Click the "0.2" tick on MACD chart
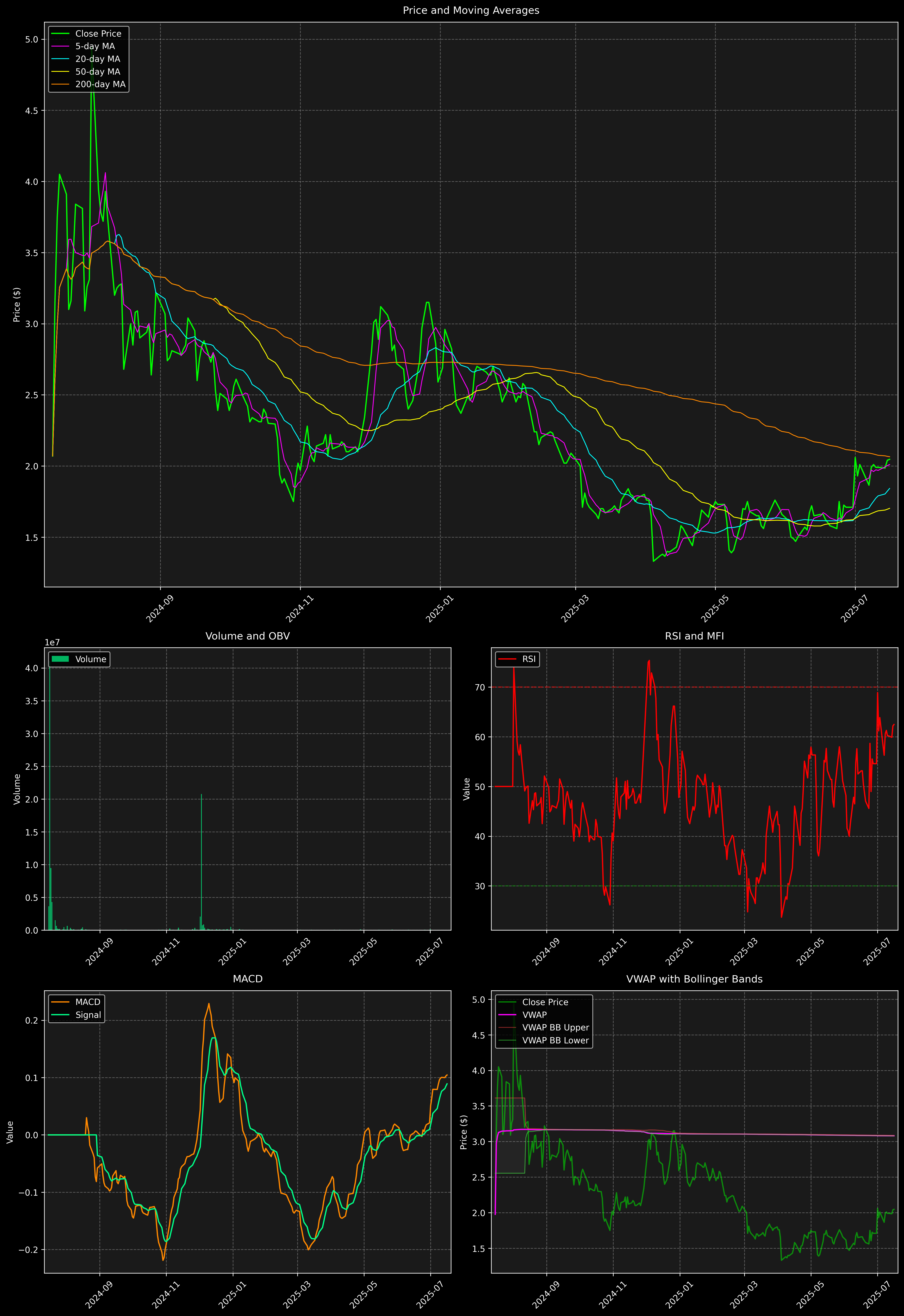The height and width of the screenshot is (1316, 904). [32, 1020]
